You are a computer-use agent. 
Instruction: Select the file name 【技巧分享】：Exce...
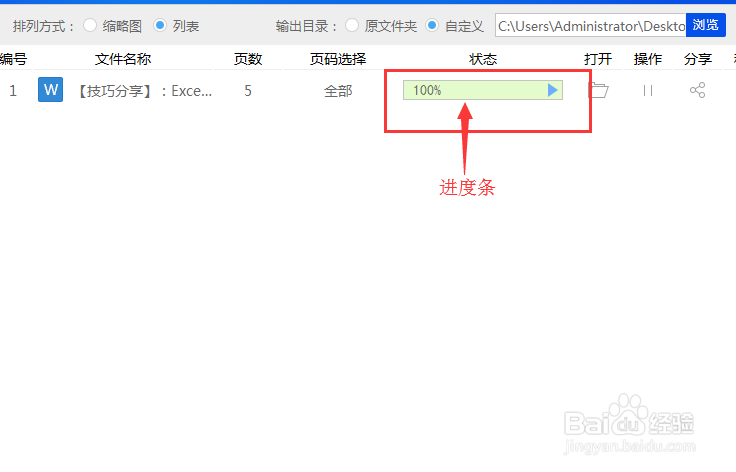[144, 91]
